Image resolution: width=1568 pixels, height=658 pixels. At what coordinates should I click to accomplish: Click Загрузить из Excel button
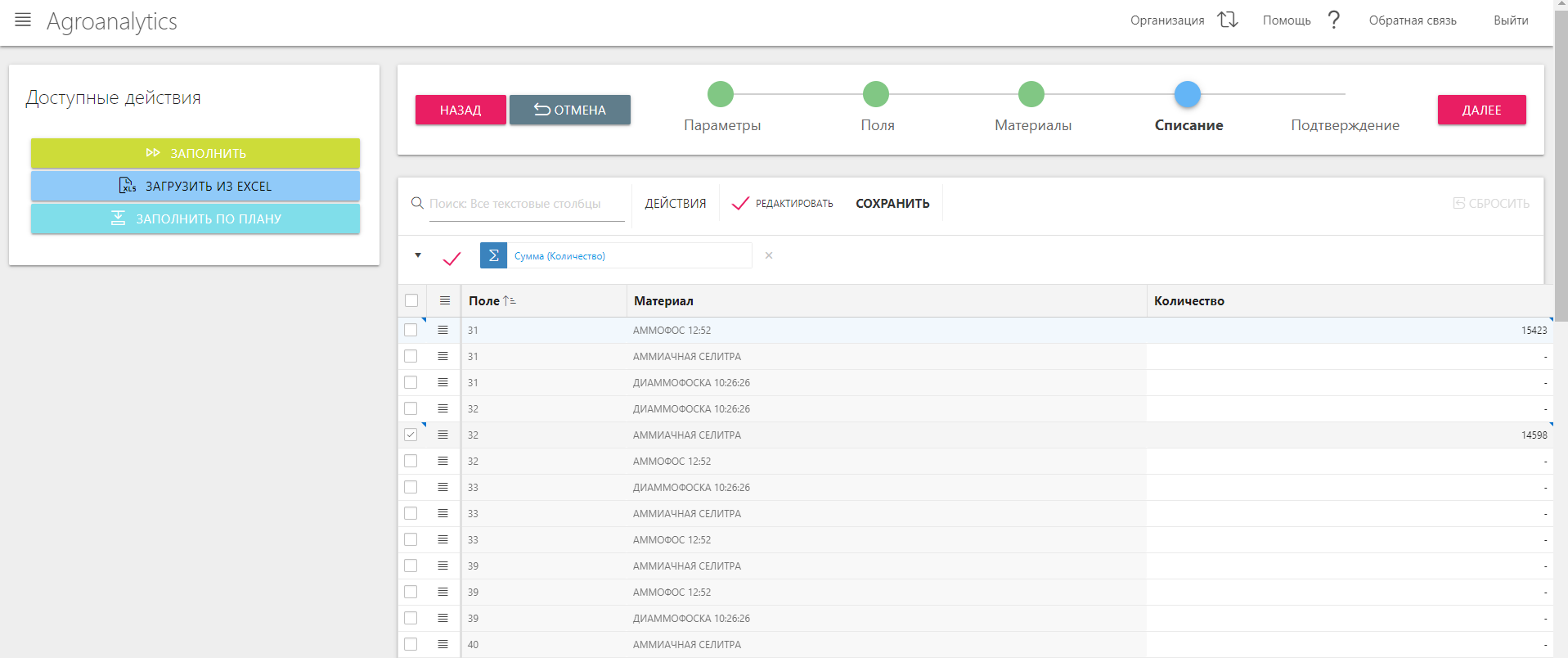(195, 186)
